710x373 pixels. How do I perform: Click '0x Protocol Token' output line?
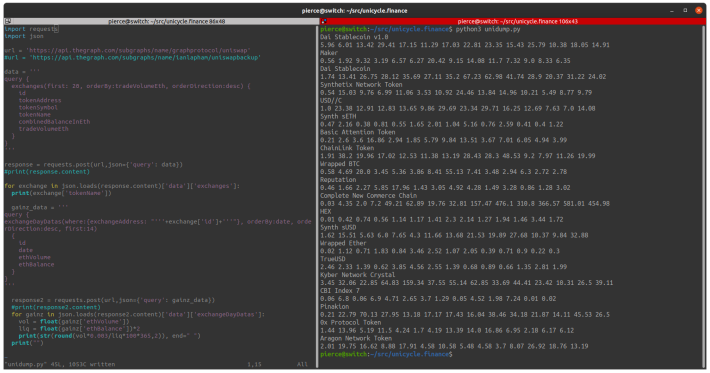point(350,322)
